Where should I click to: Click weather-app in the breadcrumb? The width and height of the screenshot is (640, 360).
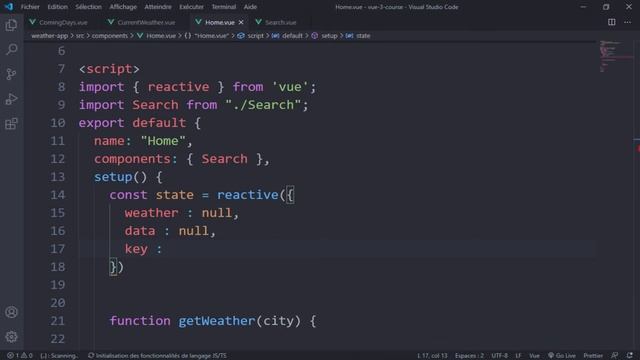(49, 36)
